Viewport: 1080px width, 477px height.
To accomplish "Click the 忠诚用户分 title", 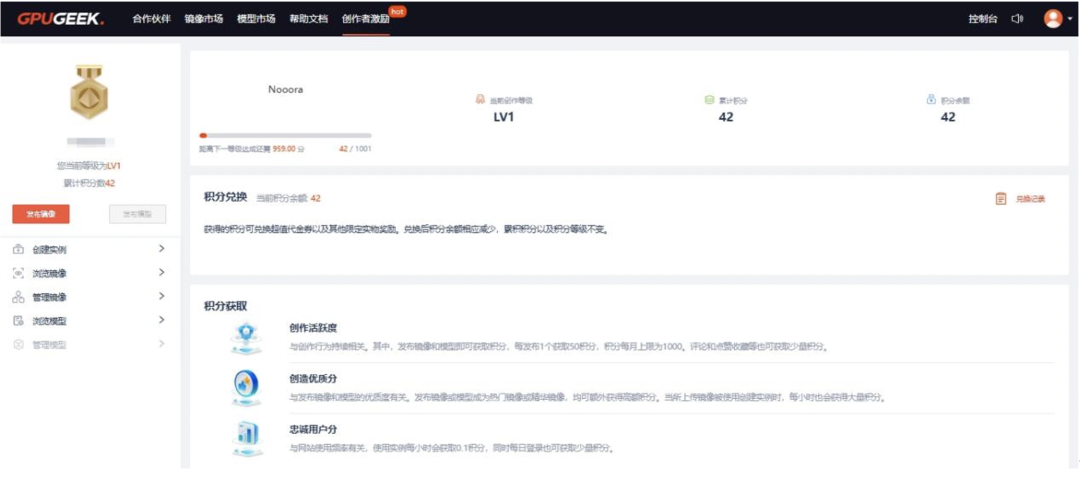I will (x=313, y=430).
